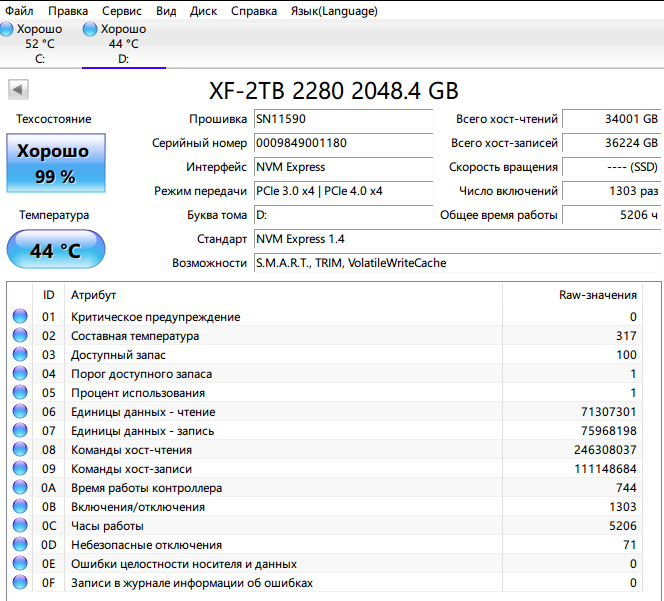
Task: Click status icon of attribute 03
Action: point(20,354)
